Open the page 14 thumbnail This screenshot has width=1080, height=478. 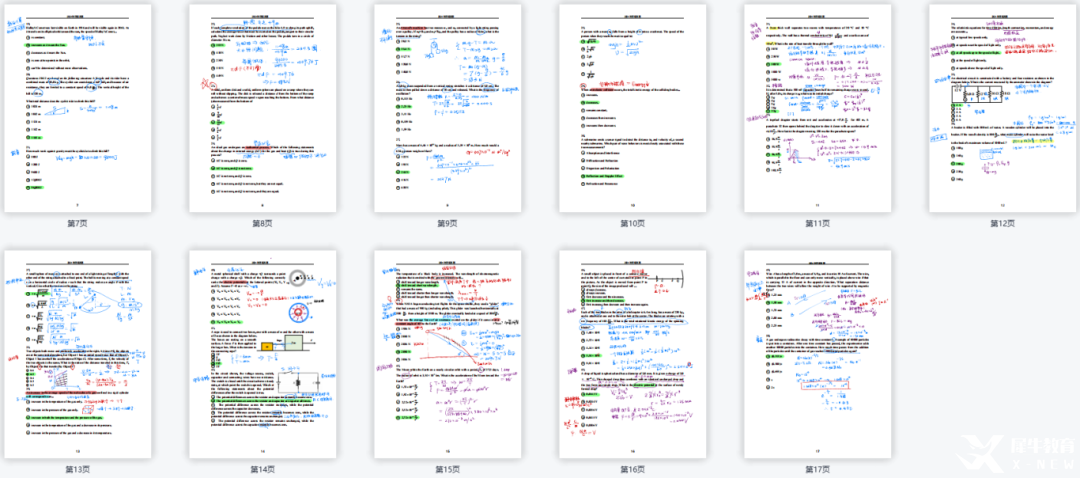click(x=262, y=355)
